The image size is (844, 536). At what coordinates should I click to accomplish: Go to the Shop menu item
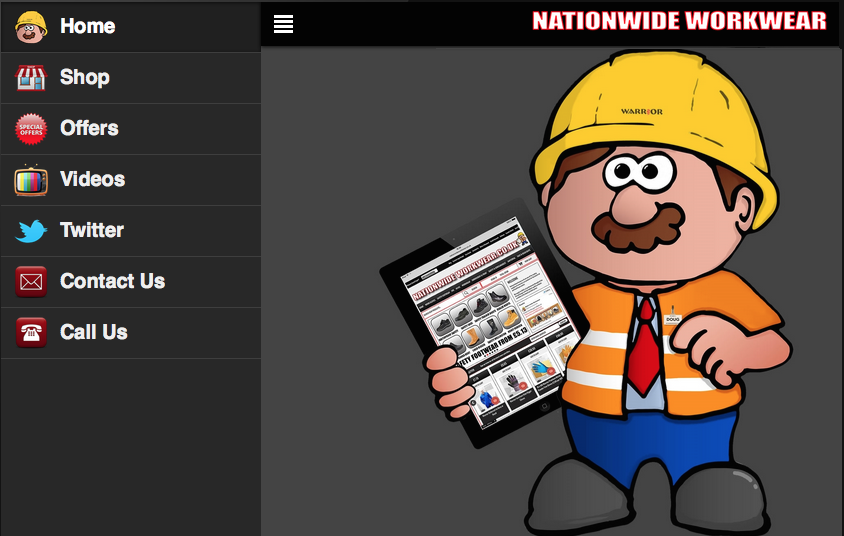[x=131, y=77]
